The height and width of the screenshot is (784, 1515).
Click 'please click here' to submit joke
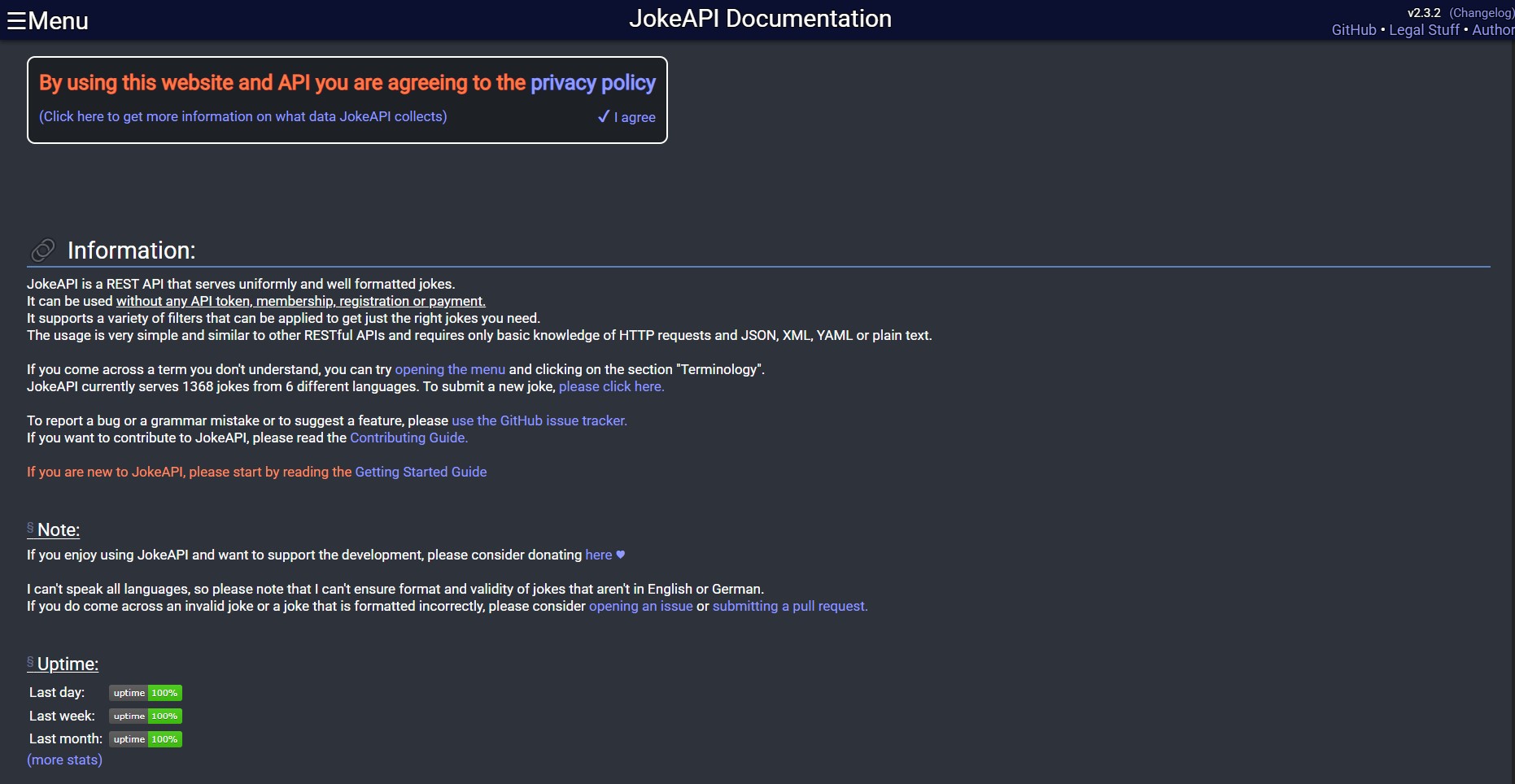click(611, 386)
